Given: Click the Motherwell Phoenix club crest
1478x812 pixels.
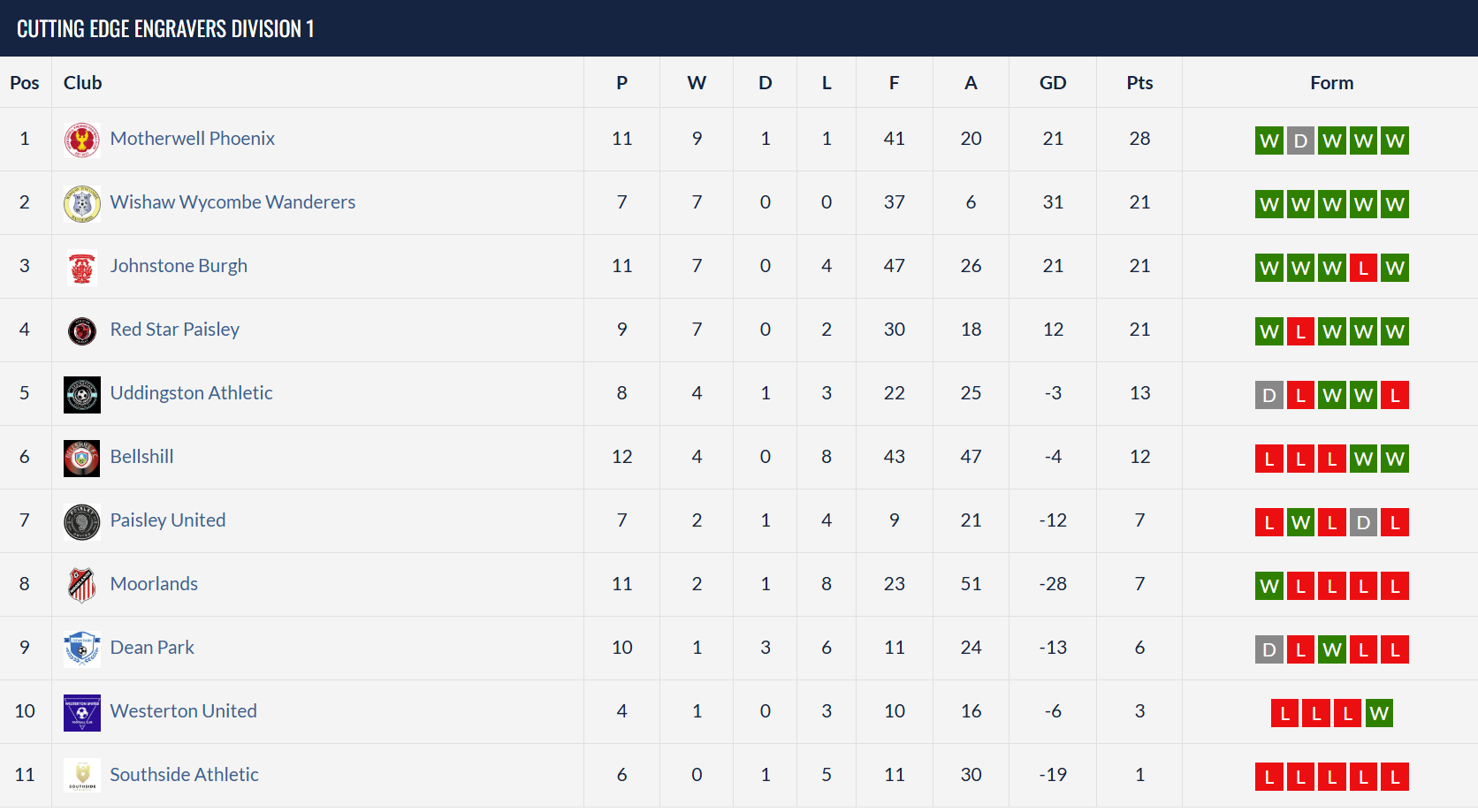Looking at the screenshot, I should point(82,140).
